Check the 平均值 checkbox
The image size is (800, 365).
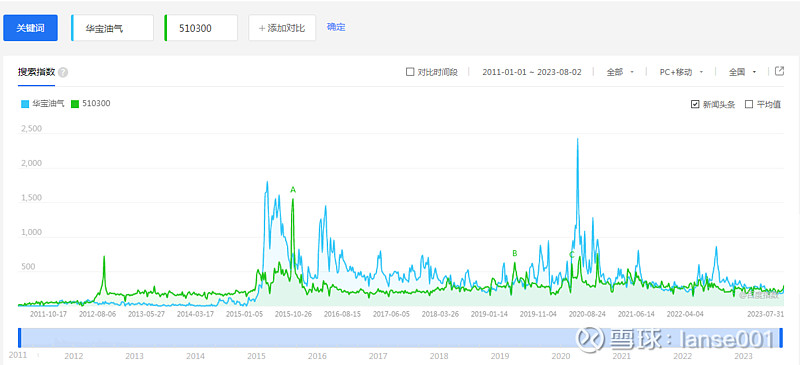click(749, 104)
